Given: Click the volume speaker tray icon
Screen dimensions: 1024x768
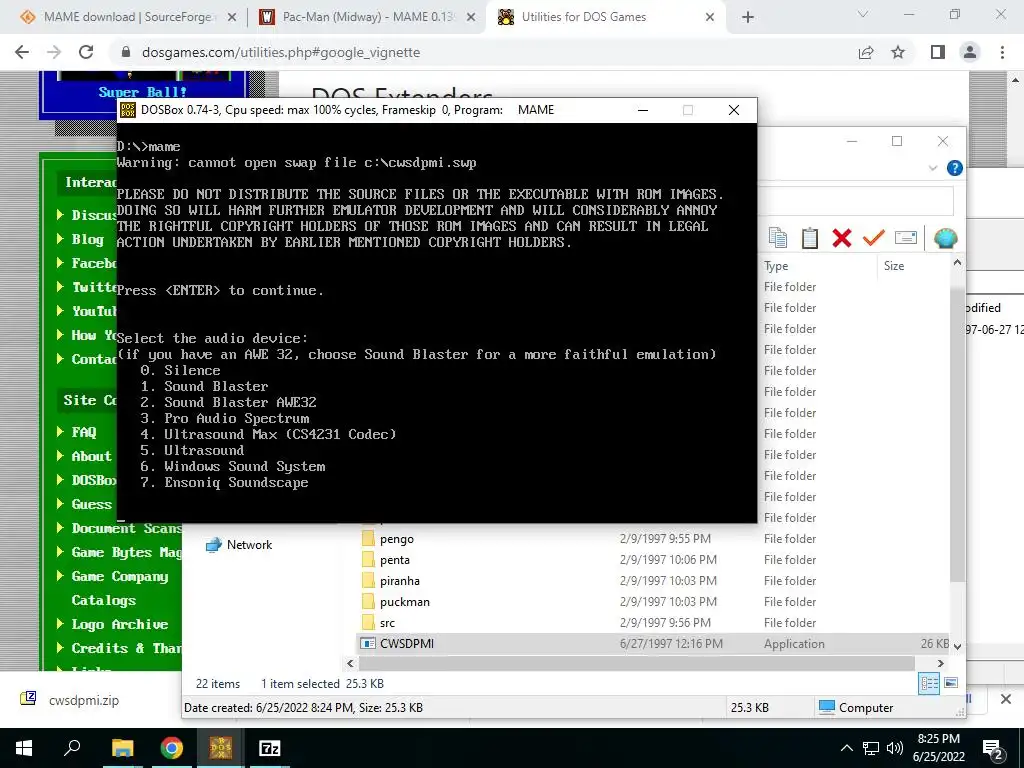Looking at the screenshot, I should coord(895,748).
